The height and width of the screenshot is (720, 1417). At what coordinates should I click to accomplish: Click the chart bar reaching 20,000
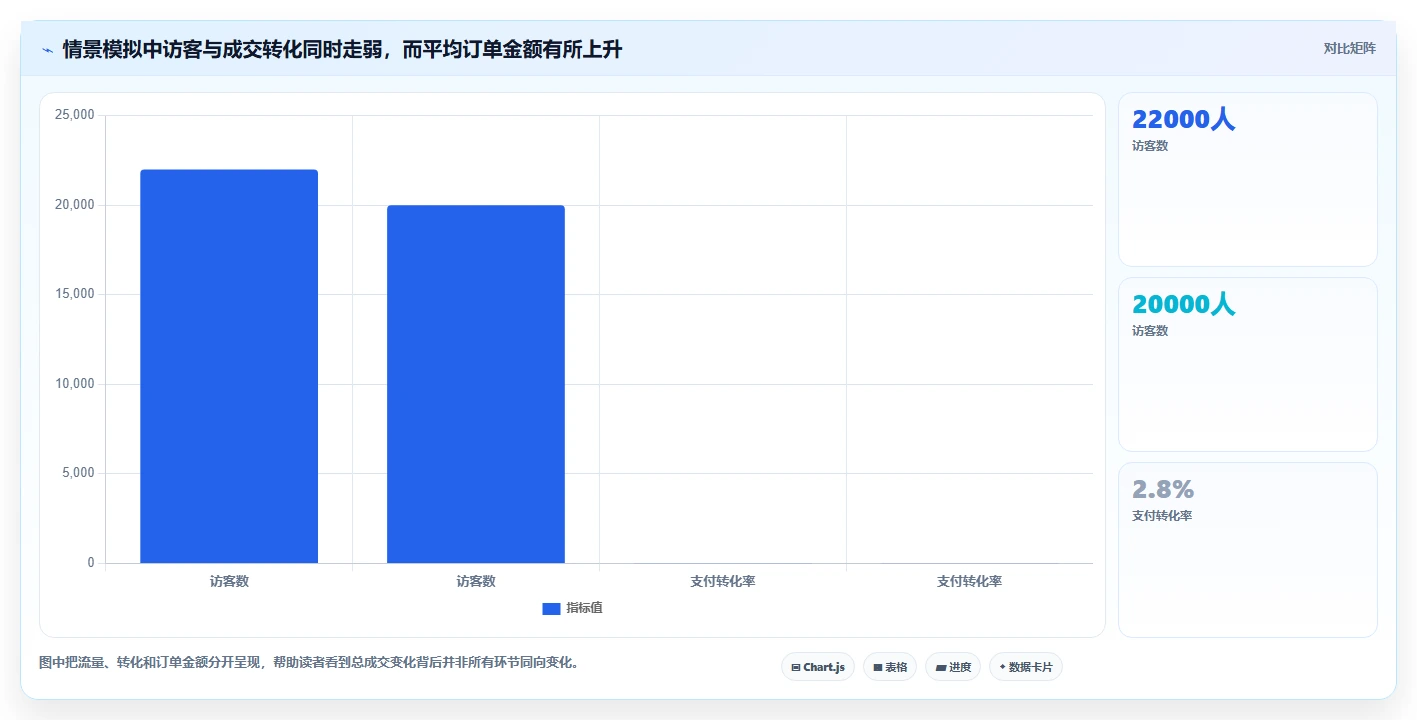(476, 384)
